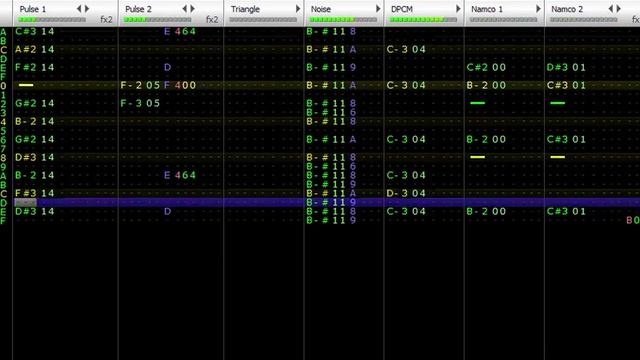Toggle the Pulse 2 channel header name
The image size is (640, 360).
(x=138, y=9)
